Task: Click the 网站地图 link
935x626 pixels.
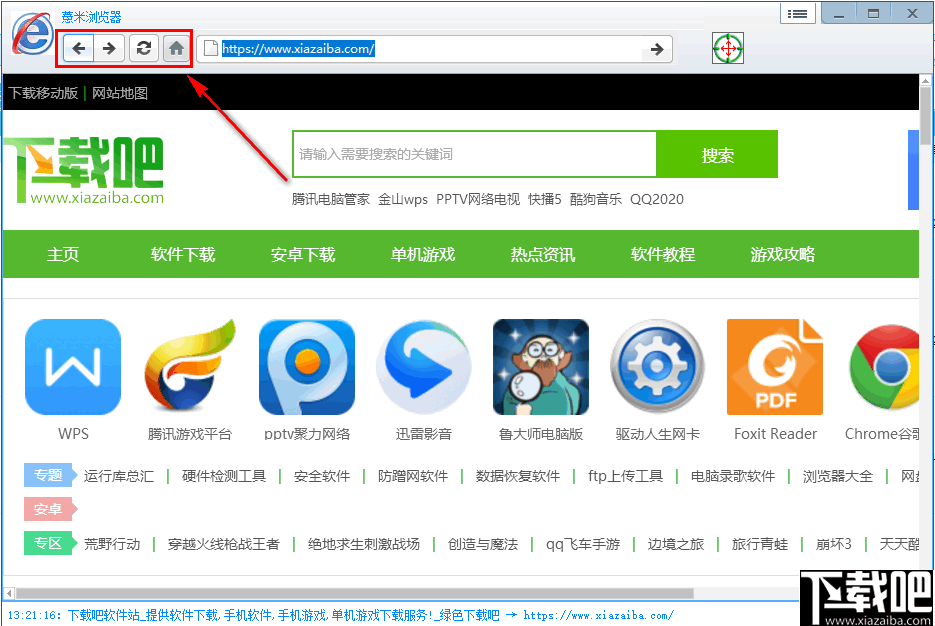Action: coord(120,93)
